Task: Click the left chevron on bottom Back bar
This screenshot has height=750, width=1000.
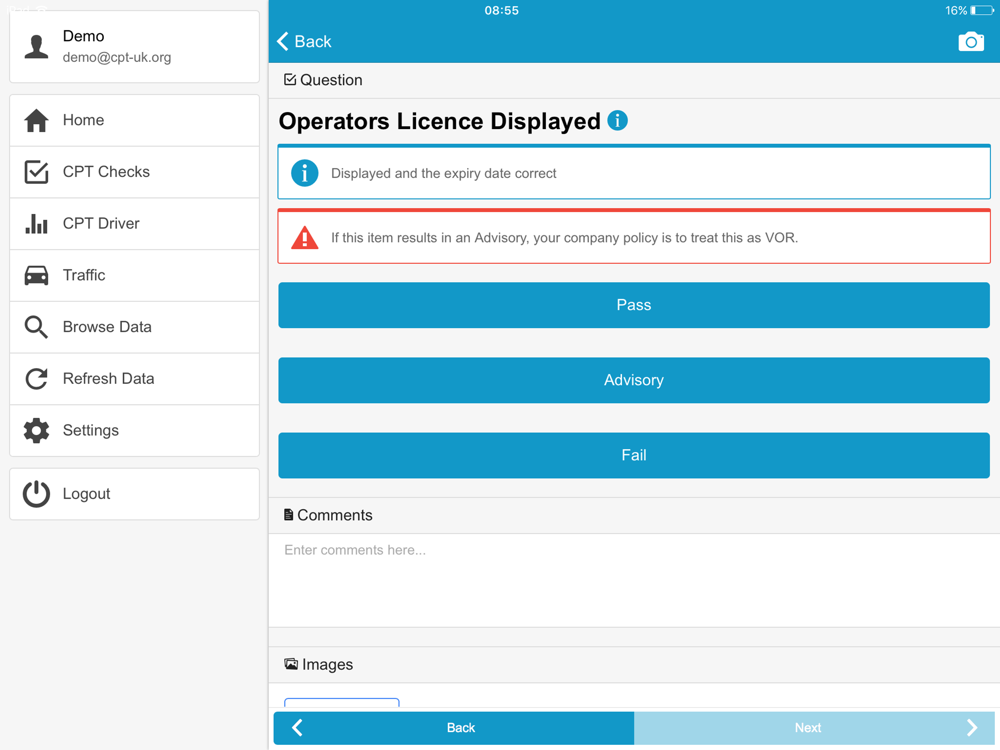Action: click(x=297, y=728)
